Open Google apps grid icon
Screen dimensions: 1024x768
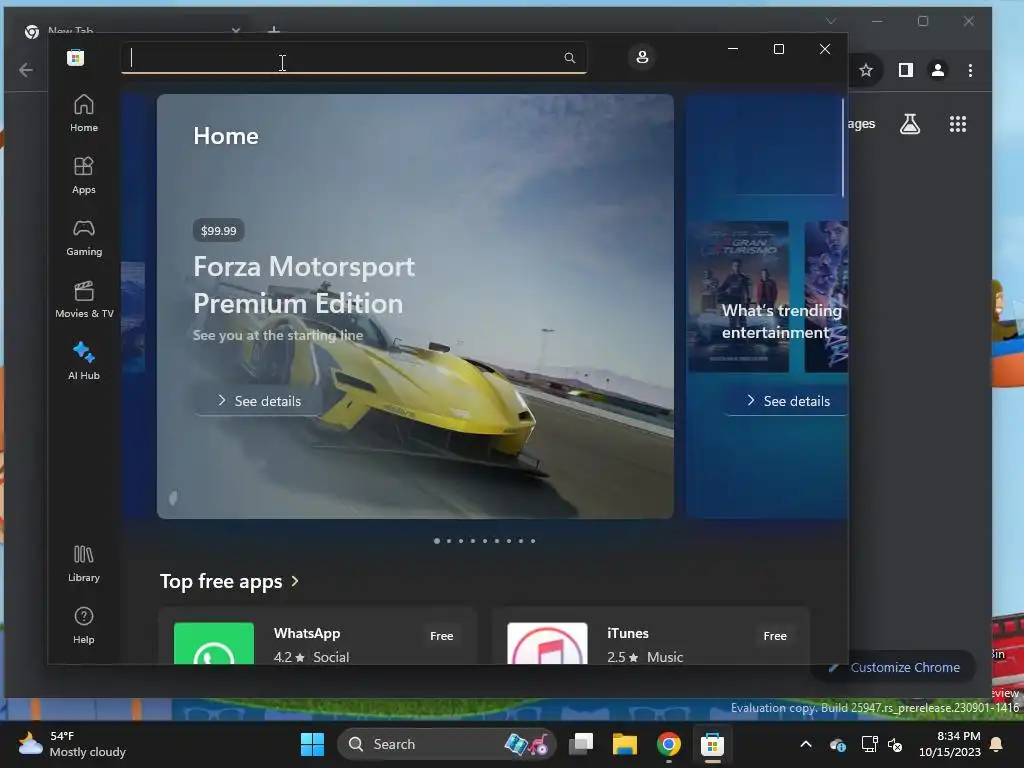958,124
